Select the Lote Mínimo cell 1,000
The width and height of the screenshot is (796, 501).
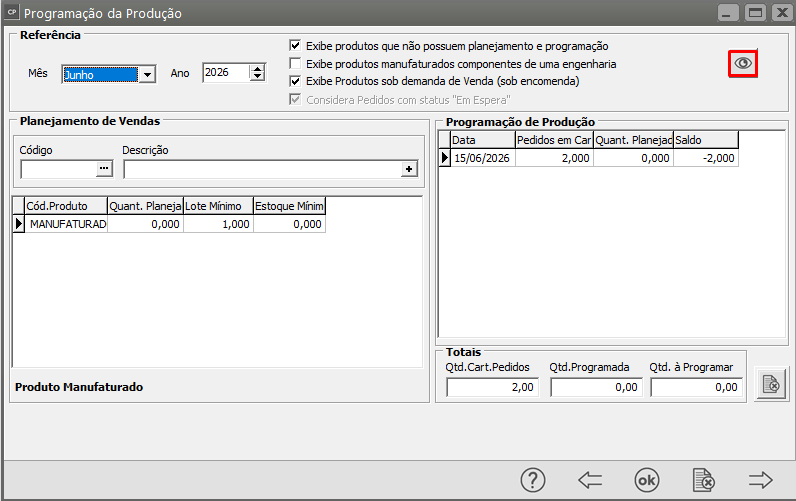click(x=218, y=224)
